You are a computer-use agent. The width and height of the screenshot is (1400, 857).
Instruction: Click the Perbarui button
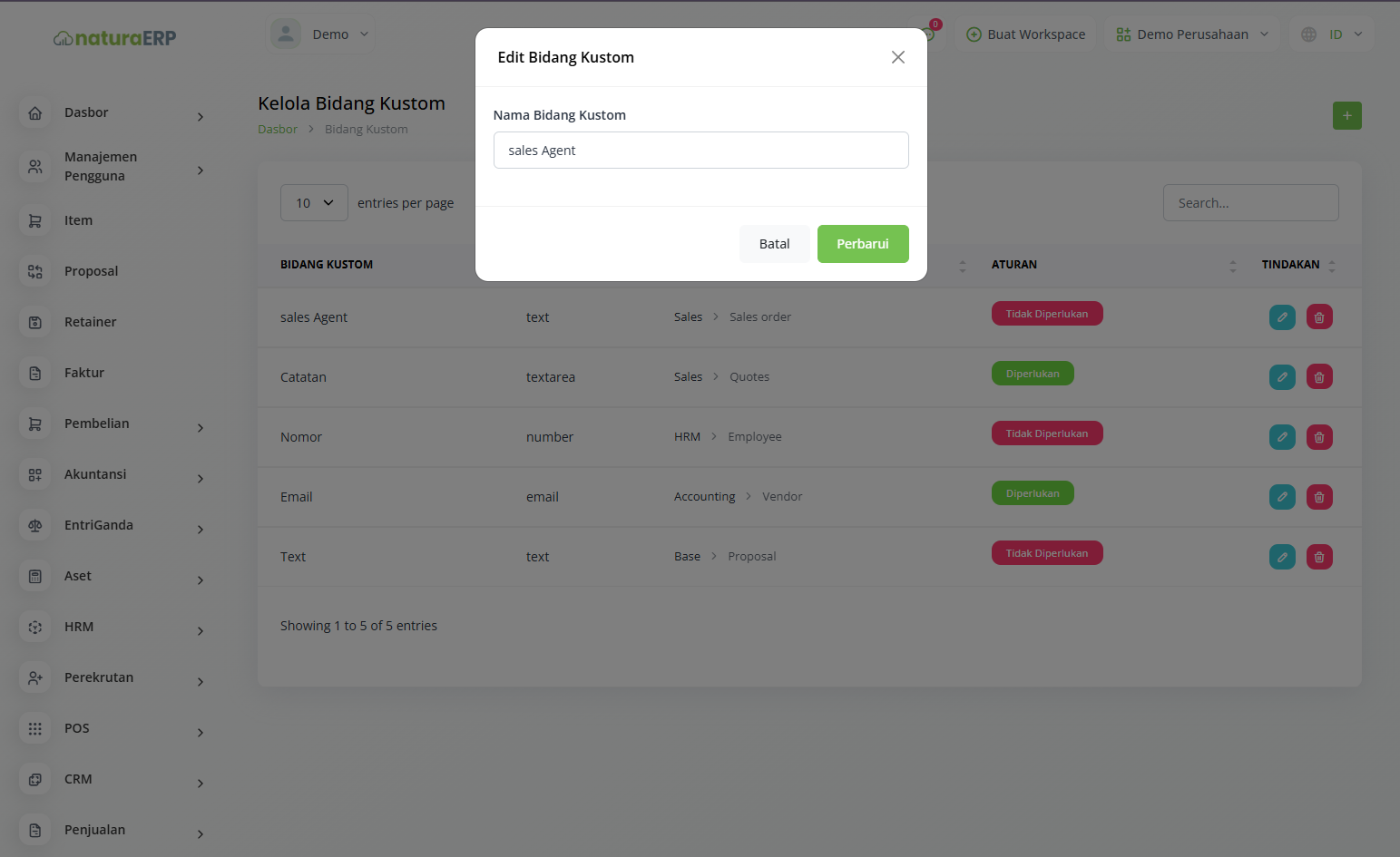(x=863, y=244)
